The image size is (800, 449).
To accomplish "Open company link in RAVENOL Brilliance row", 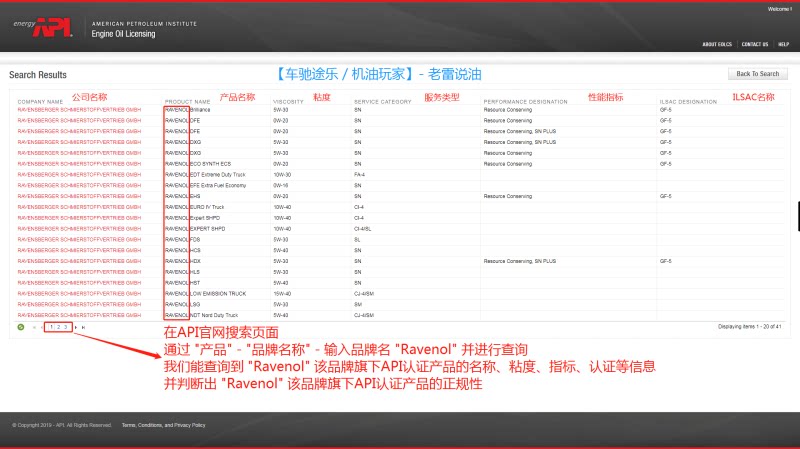I will coord(79,110).
